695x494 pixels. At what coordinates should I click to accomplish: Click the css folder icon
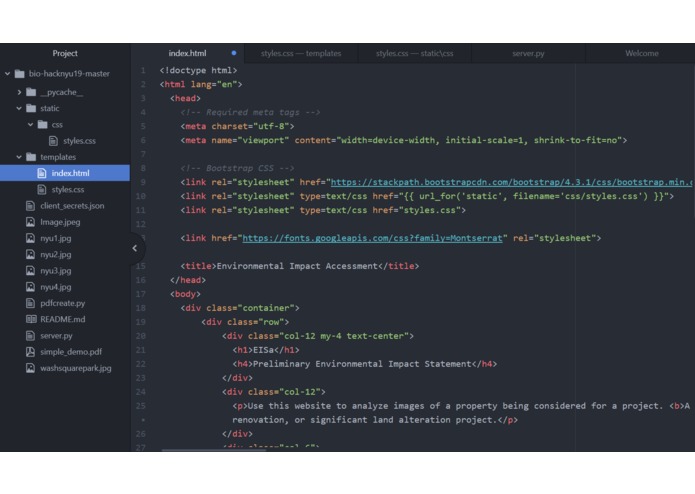coord(43,124)
